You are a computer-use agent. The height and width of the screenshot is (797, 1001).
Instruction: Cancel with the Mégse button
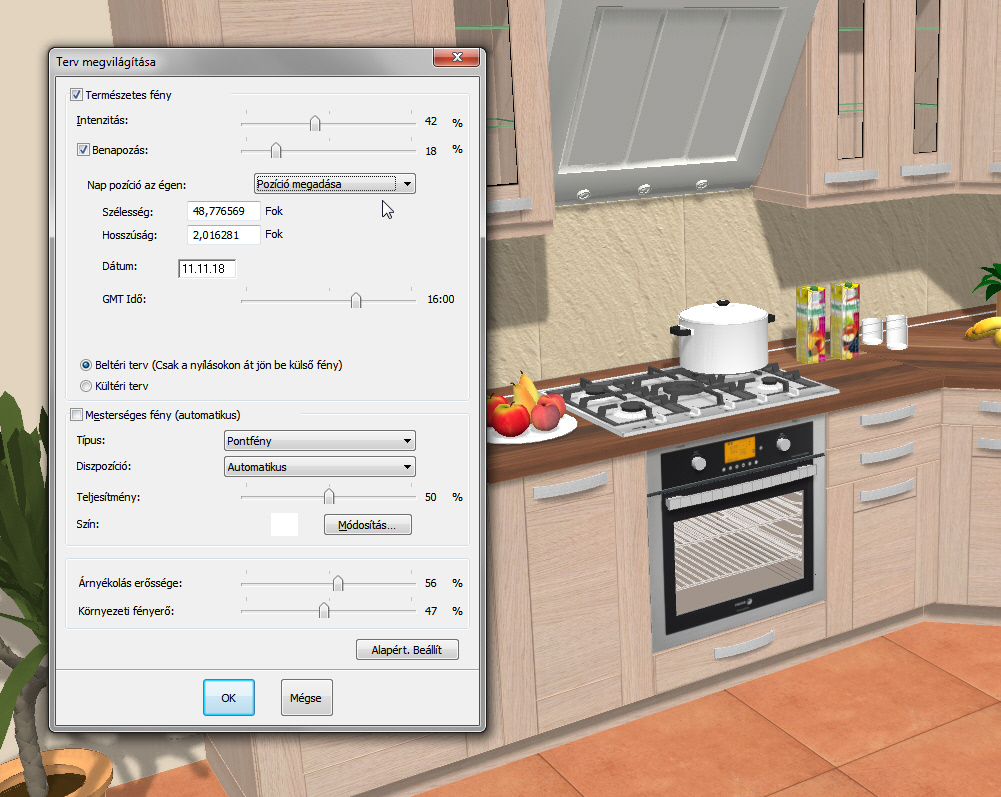tap(306, 698)
